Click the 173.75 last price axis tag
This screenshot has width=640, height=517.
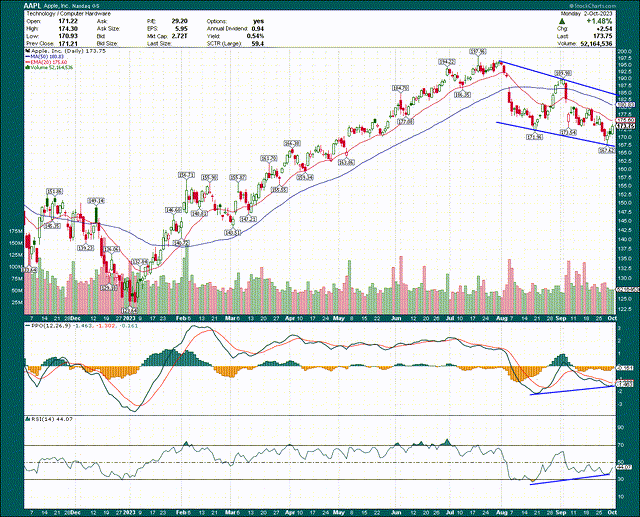pos(625,126)
